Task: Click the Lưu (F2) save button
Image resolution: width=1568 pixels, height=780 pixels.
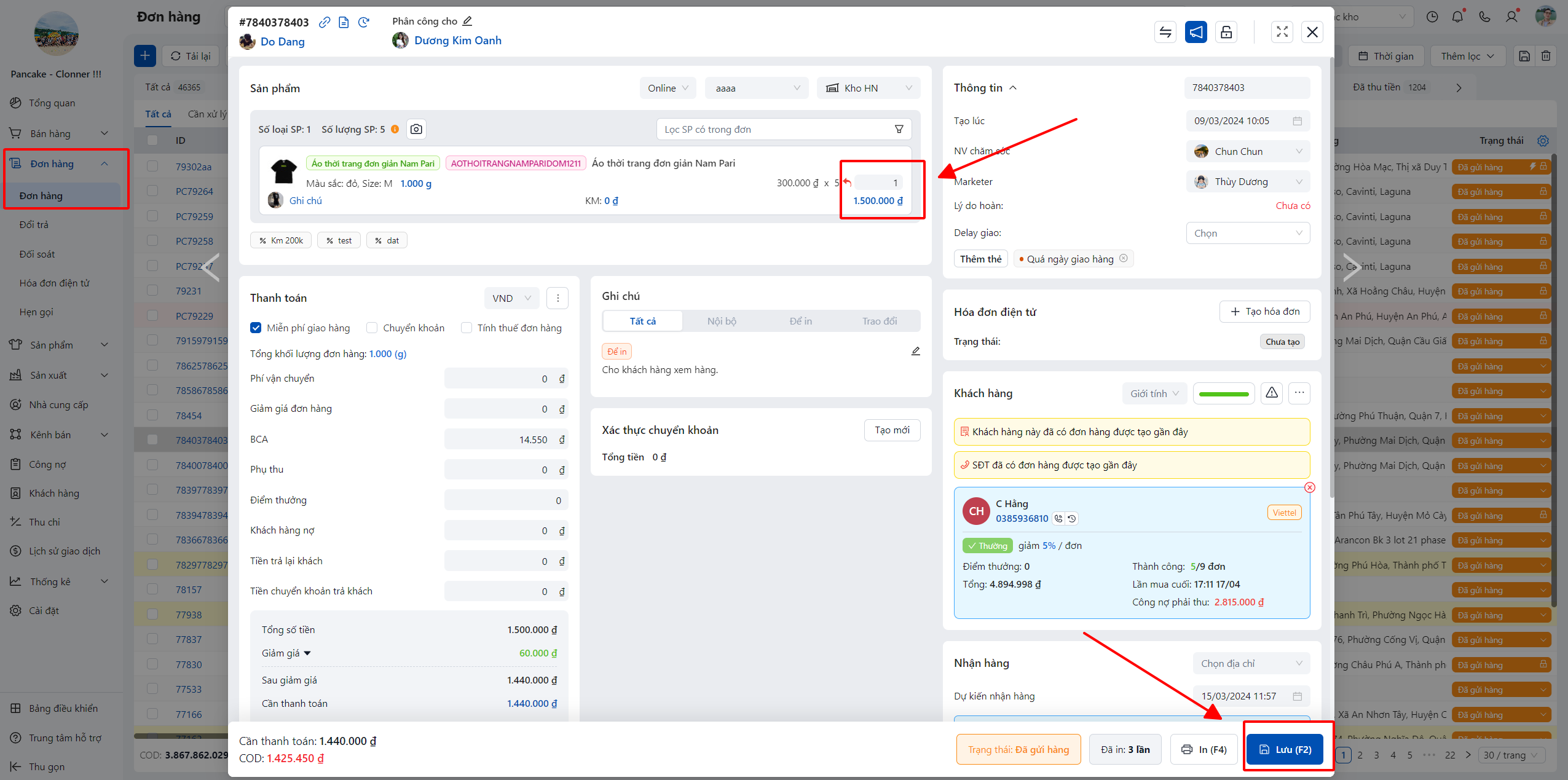Action: 1285,749
